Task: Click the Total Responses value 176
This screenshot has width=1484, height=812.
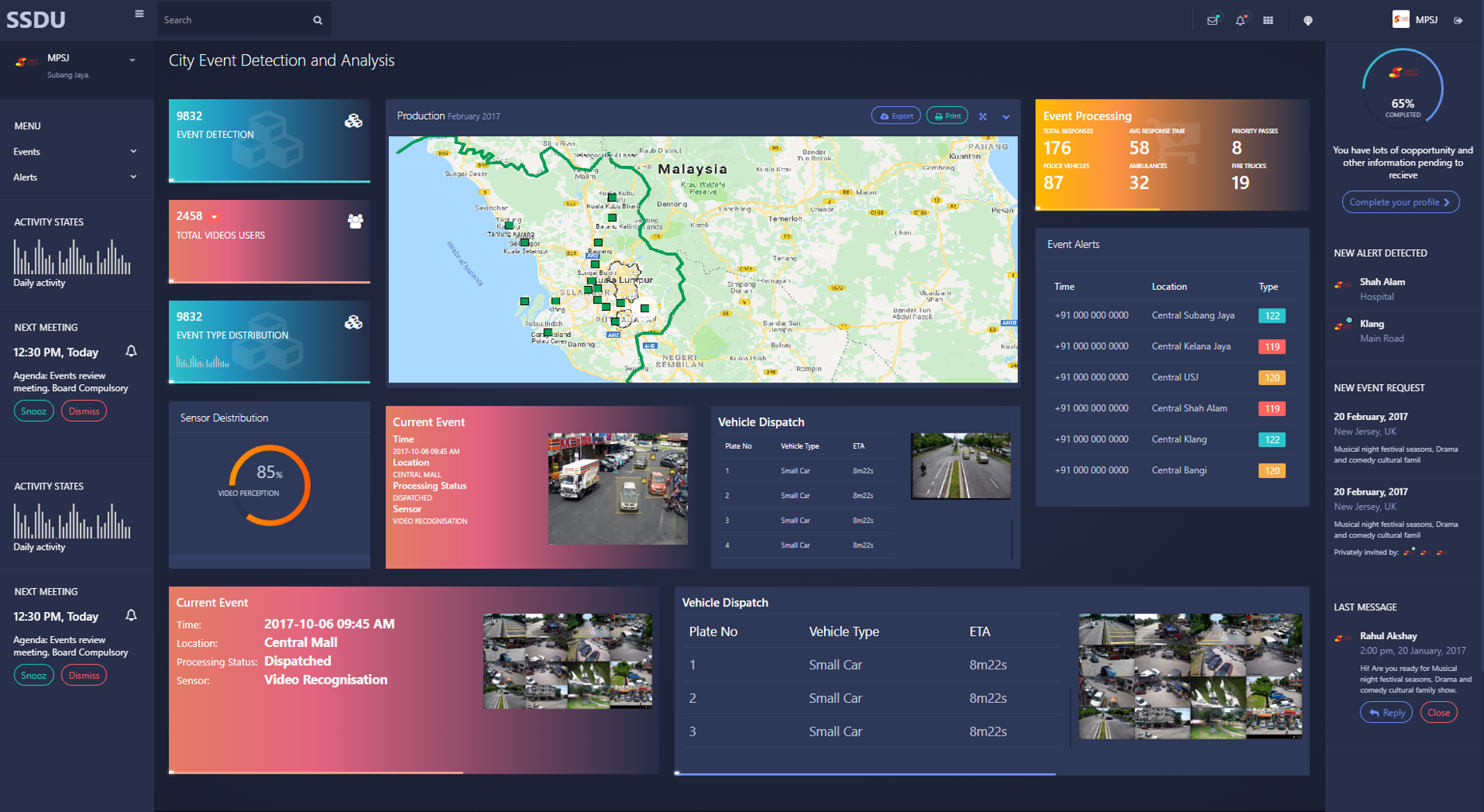Action: coord(1057,148)
